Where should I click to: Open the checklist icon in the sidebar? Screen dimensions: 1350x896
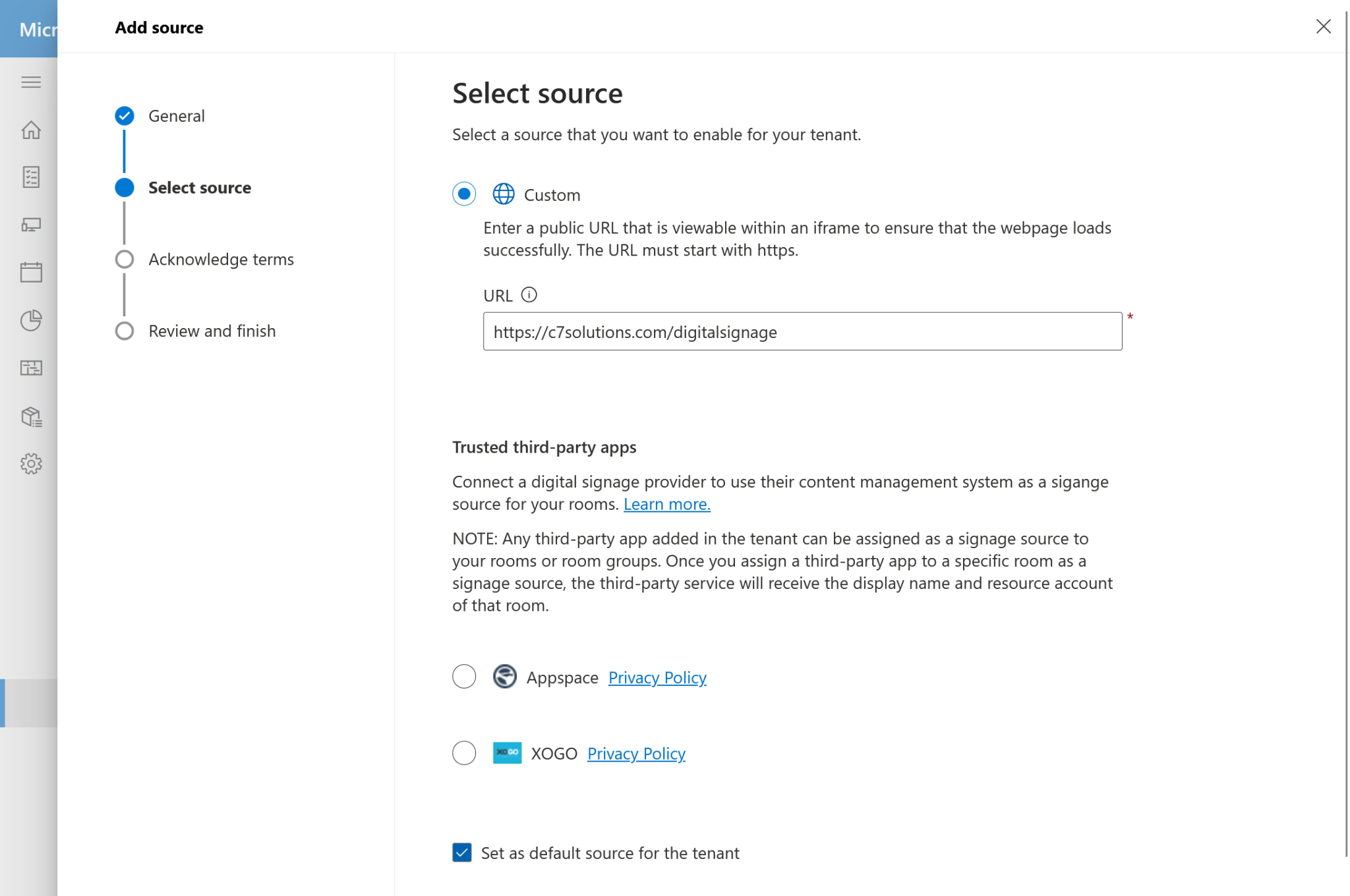click(x=31, y=177)
